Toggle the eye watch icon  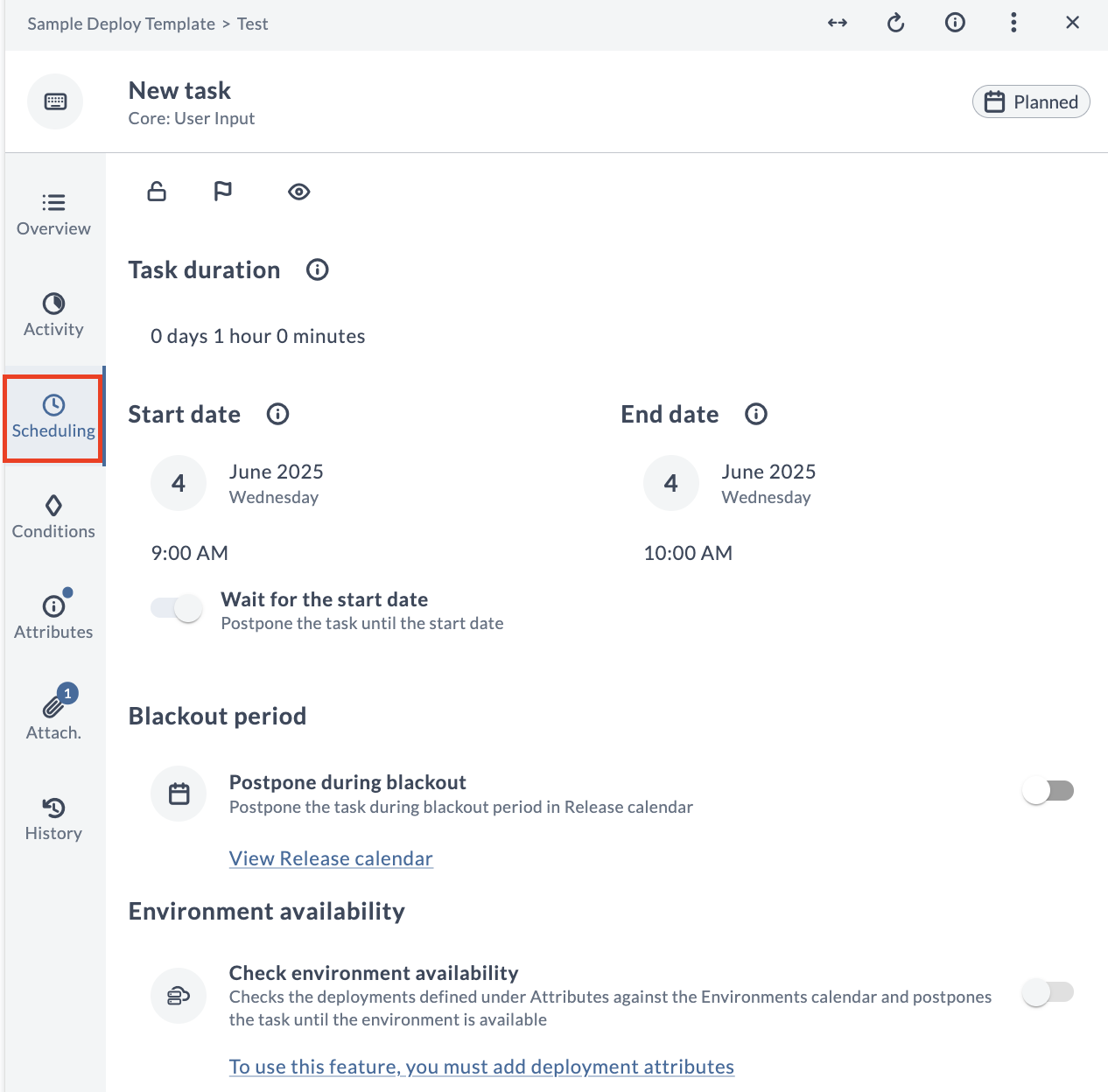299,192
